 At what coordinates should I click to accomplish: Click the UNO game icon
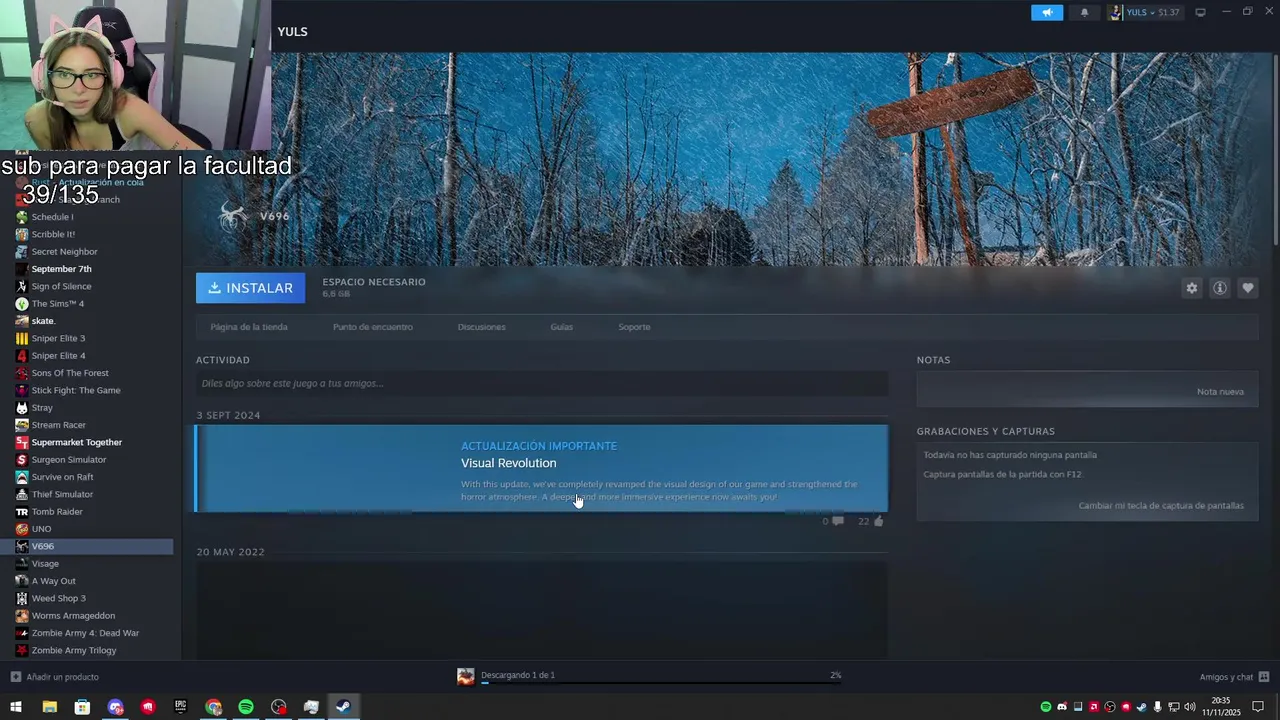coord(22,529)
